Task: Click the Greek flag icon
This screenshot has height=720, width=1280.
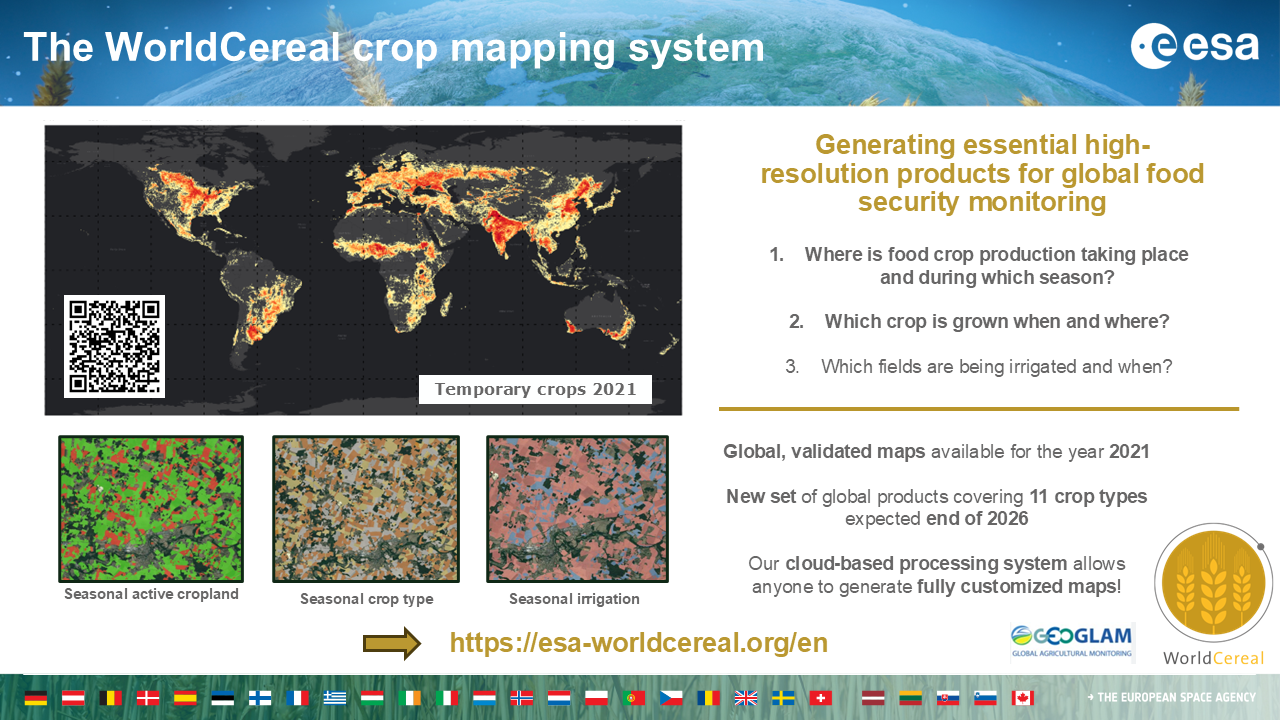Action: [334, 698]
